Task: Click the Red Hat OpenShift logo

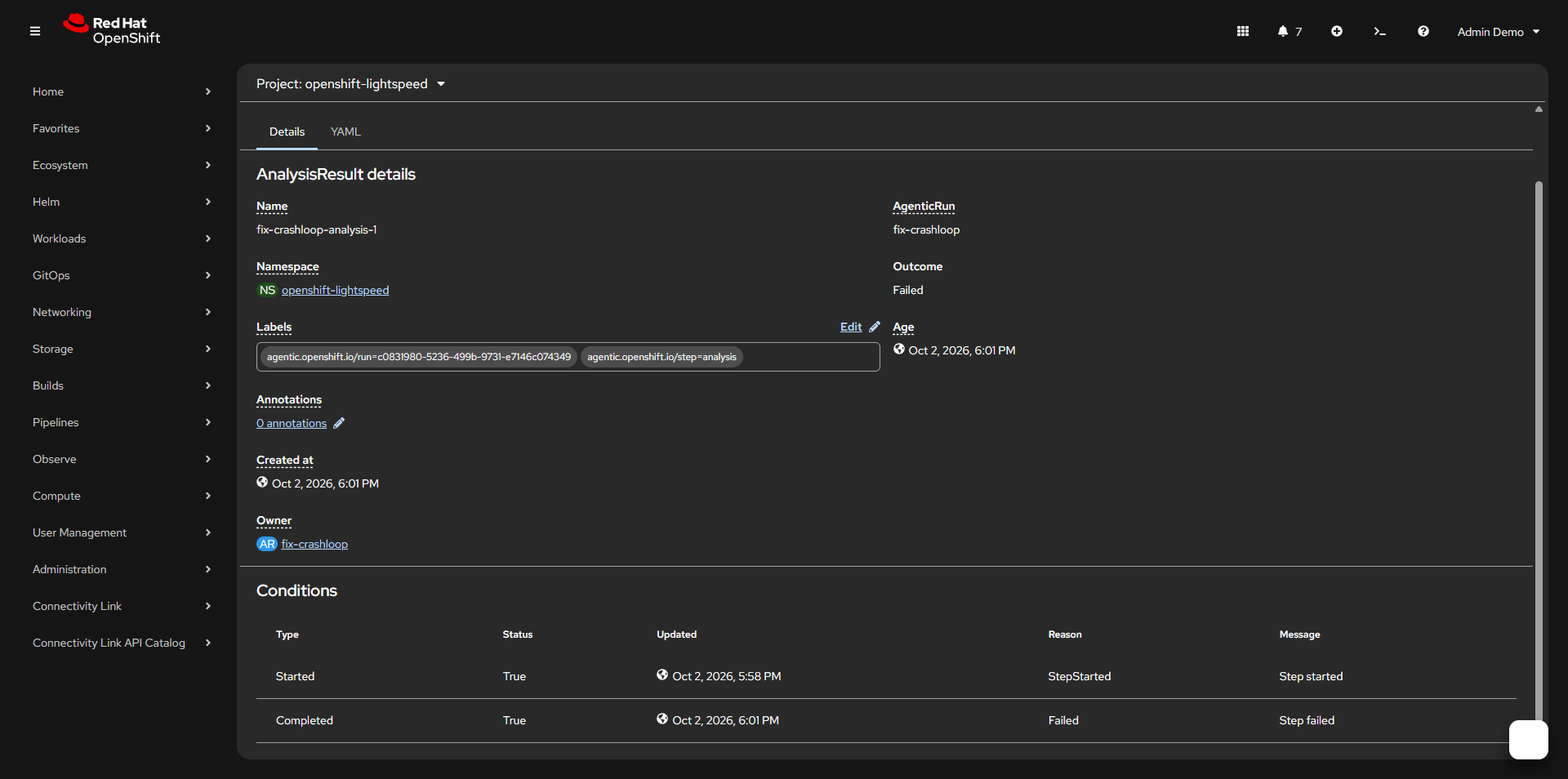Action: [112, 29]
